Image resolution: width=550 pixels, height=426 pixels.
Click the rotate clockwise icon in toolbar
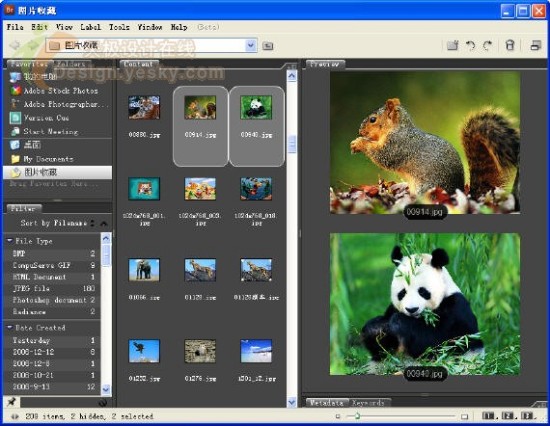tap(488, 46)
